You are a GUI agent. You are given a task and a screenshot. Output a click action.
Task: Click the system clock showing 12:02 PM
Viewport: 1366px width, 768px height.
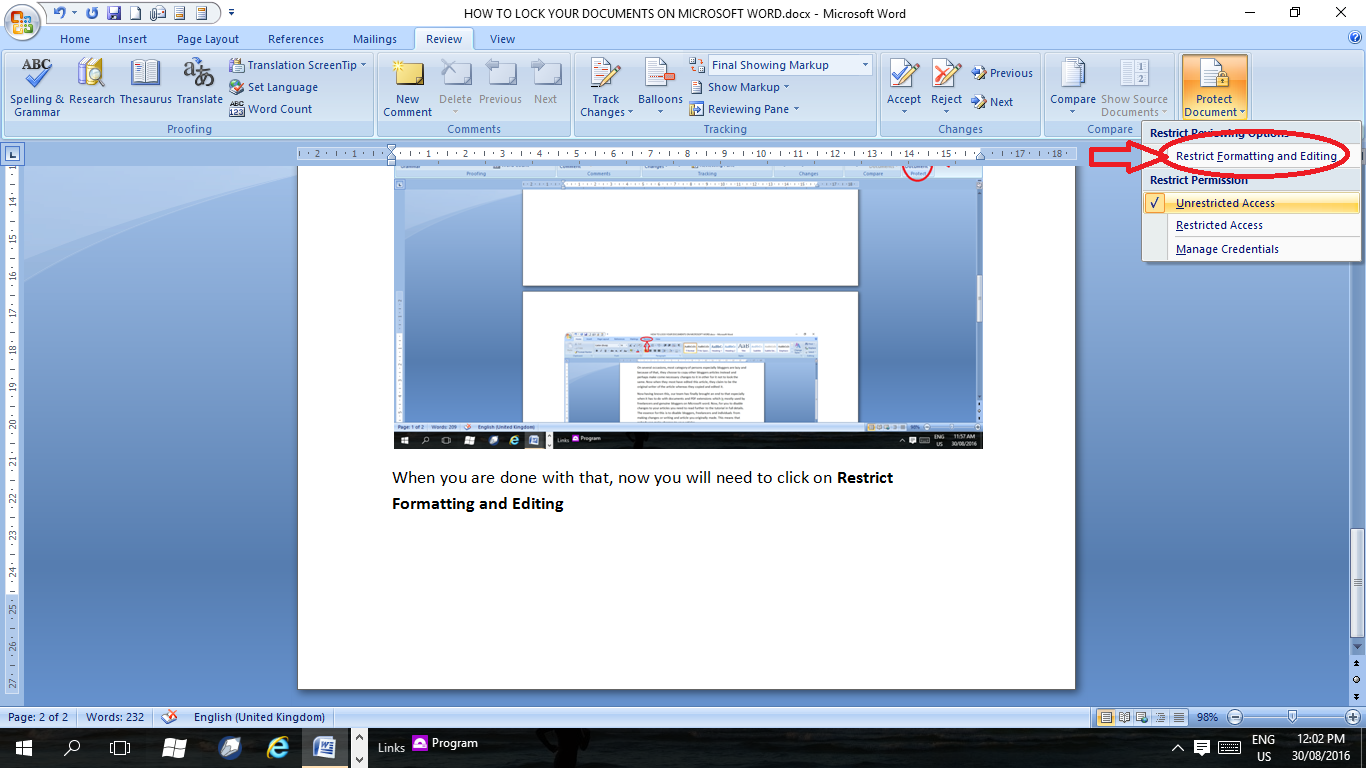point(1323,747)
